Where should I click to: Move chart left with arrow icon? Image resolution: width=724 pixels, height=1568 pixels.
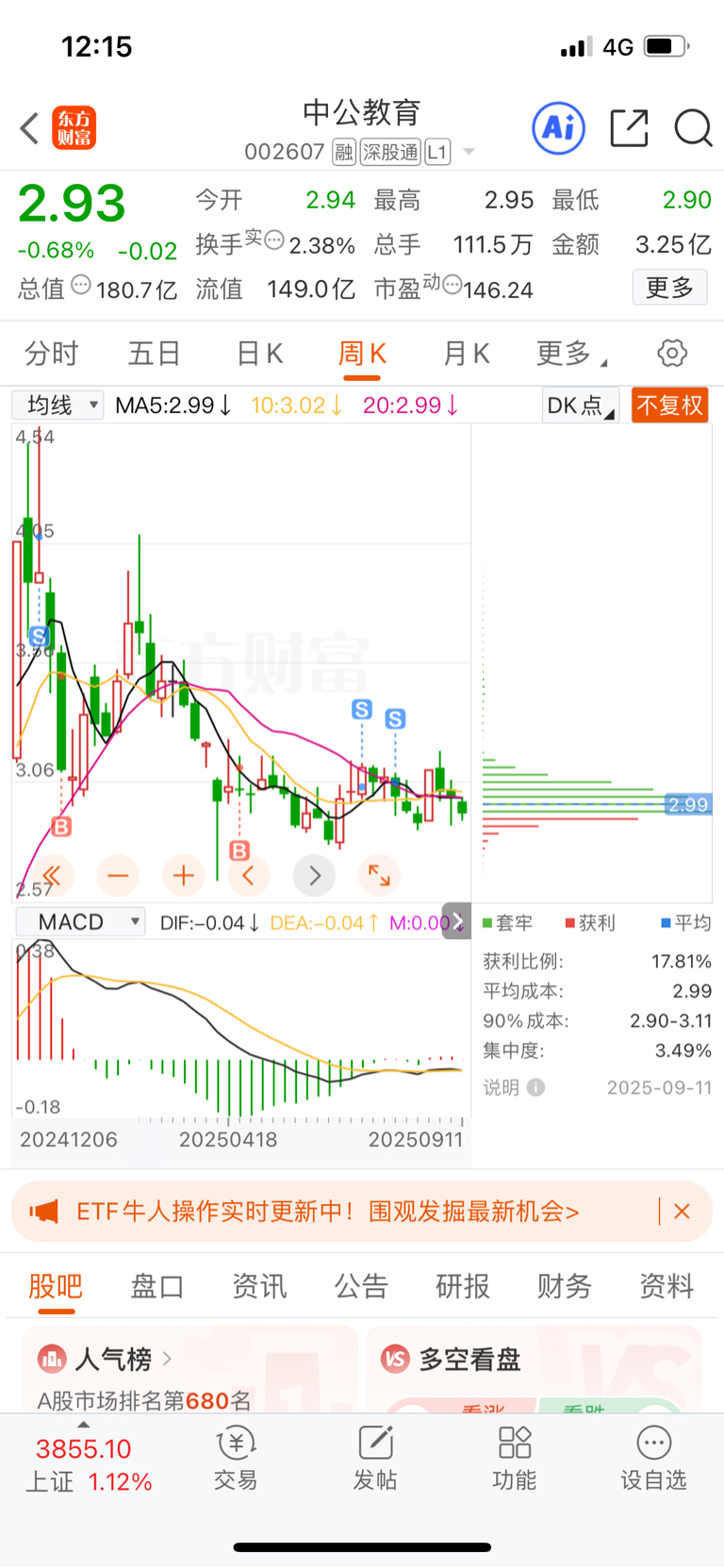point(249,876)
